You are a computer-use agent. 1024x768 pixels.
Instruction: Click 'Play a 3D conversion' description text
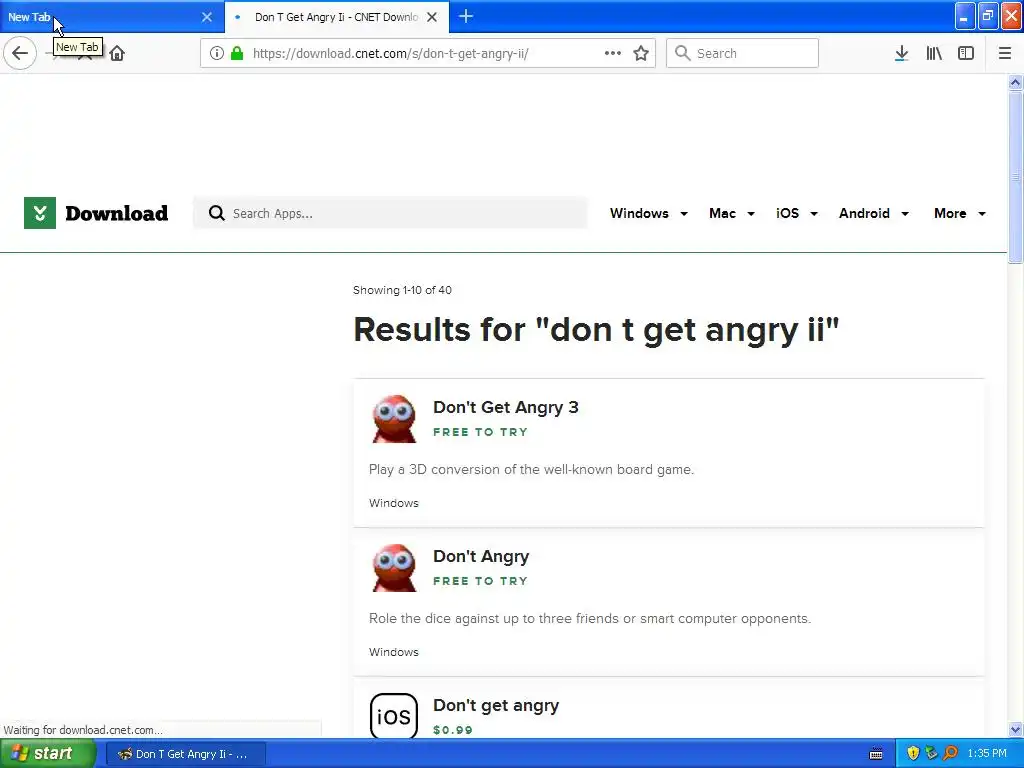click(x=531, y=470)
